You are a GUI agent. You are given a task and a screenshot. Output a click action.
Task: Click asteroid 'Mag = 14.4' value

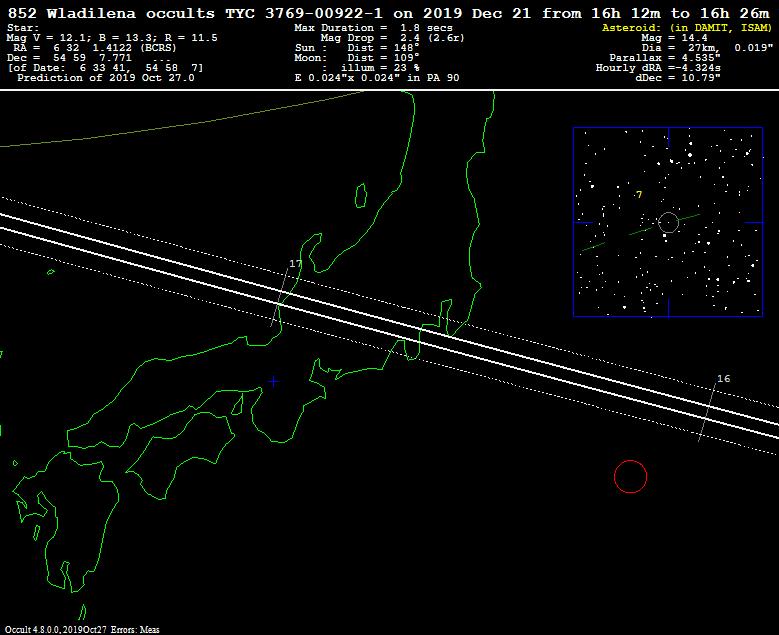coord(674,38)
